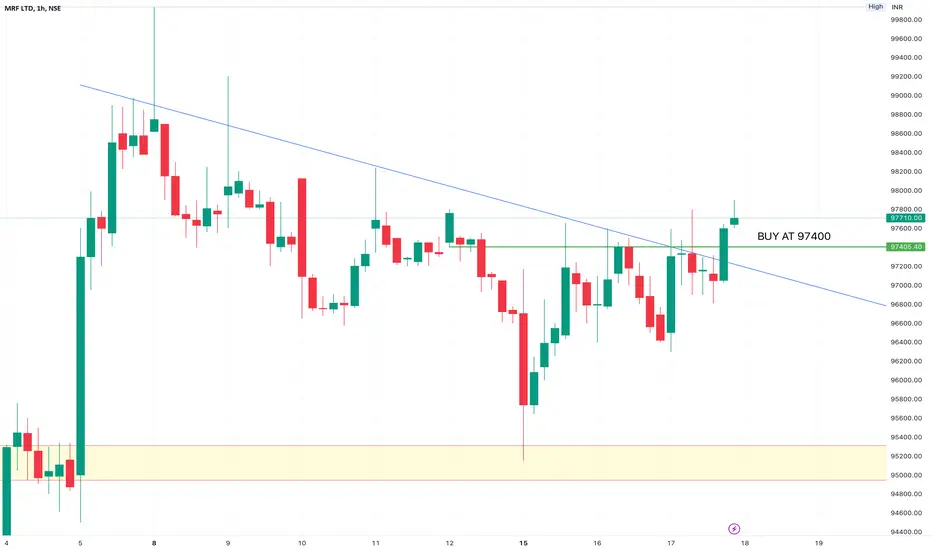This screenshot has height=550, width=932.
Task: Click the green 97405.40 price line label
Action: point(906,247)
